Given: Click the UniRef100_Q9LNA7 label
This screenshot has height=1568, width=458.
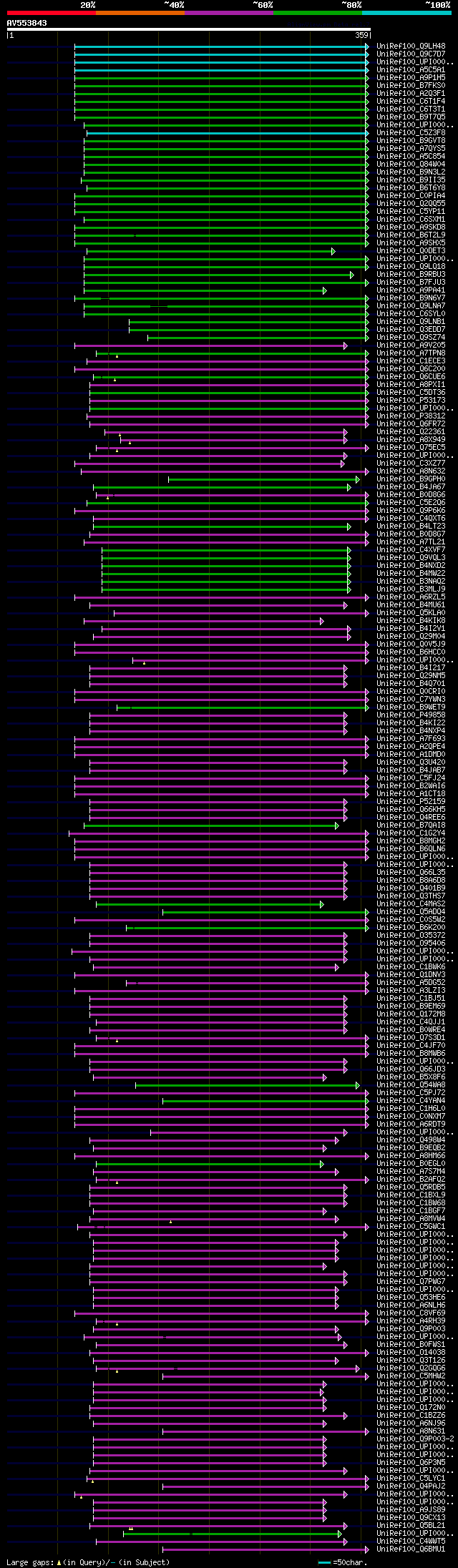Looking at the screenshot, I should pos(411,306).
